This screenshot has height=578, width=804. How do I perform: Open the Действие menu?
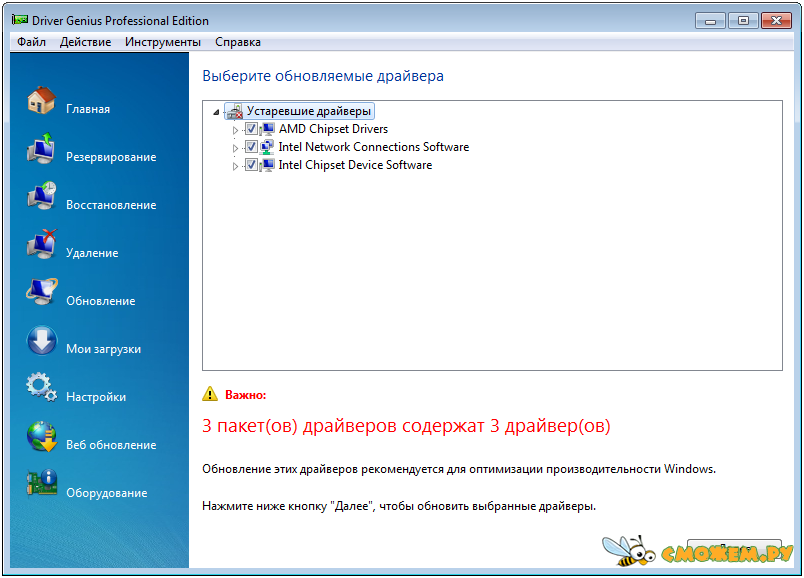85,42
